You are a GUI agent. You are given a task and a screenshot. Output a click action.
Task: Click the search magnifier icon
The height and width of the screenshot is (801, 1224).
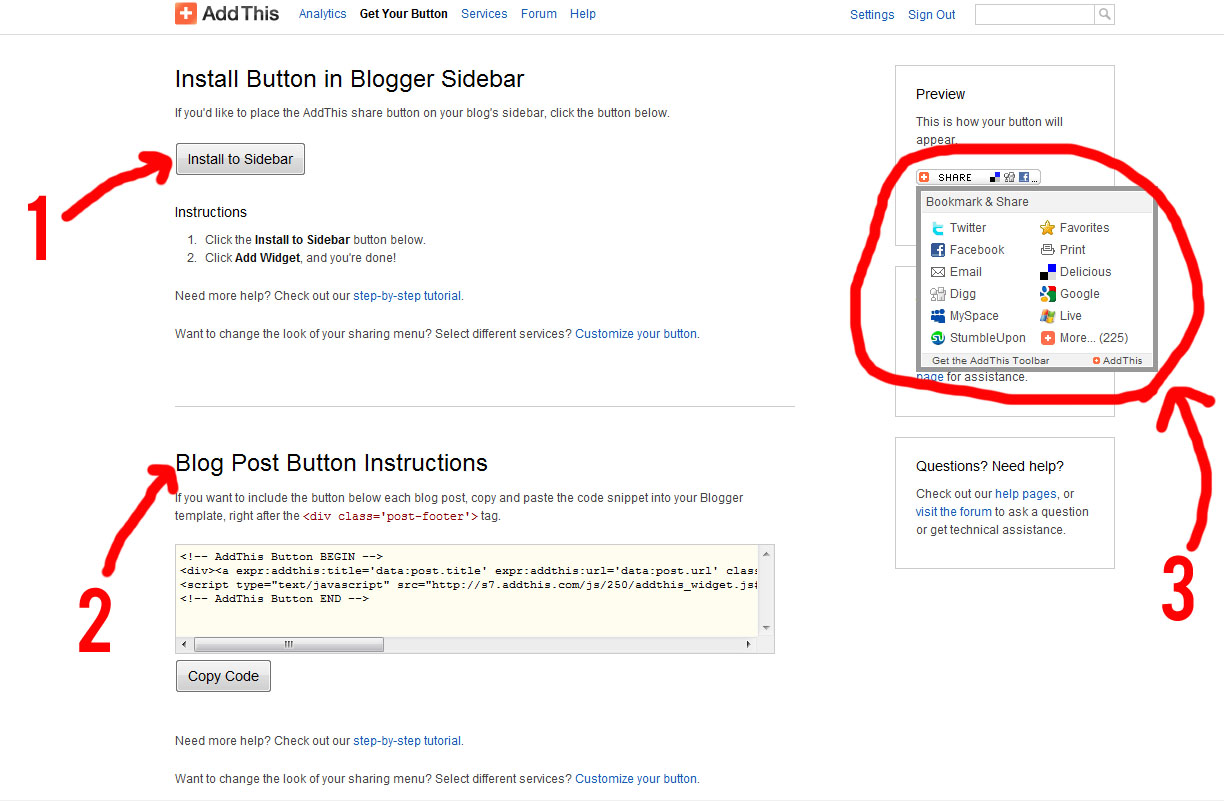tap(1104, 14)
